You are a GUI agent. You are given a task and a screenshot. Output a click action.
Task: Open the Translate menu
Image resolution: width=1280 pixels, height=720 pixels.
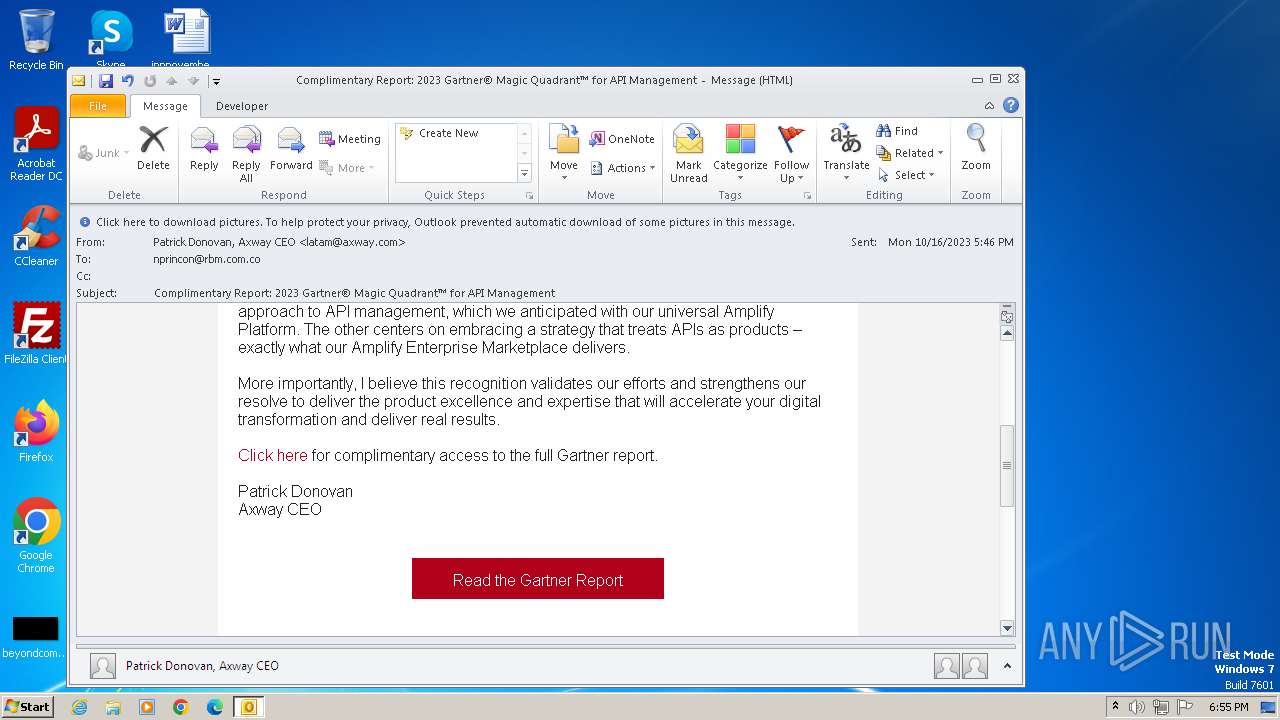846,154
